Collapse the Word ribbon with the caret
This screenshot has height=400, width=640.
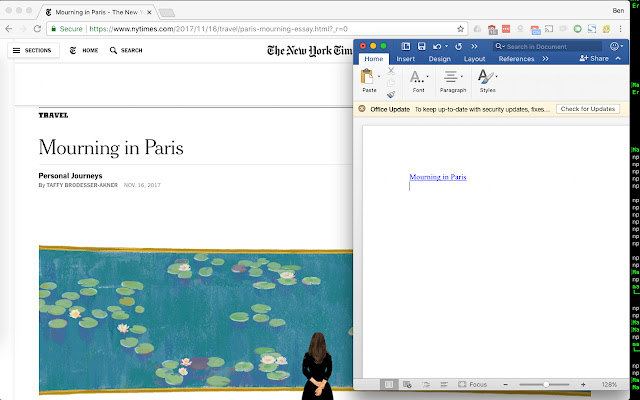[x=618, y=58]
